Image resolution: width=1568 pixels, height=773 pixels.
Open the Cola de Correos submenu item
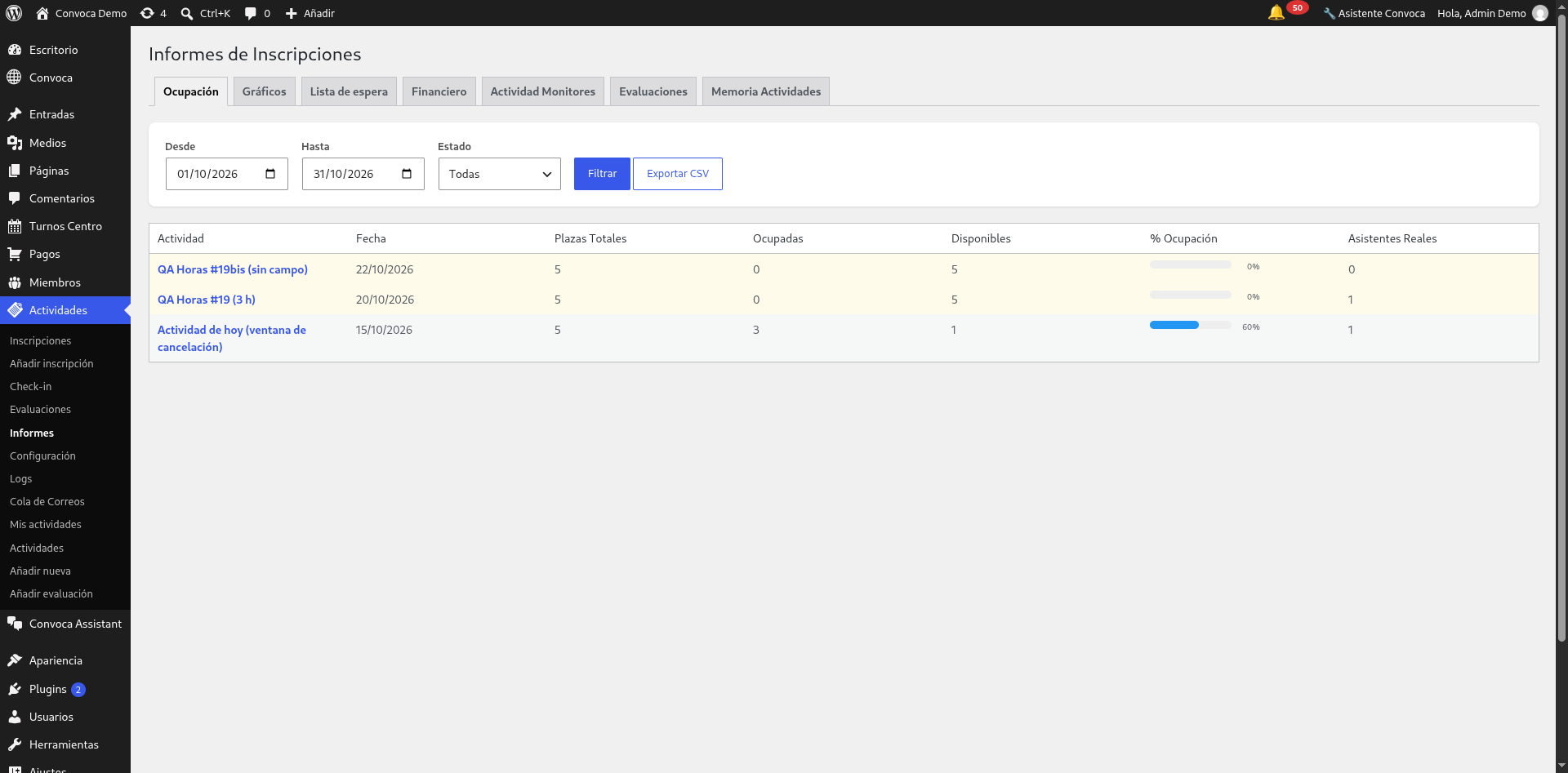click(47, 502)
